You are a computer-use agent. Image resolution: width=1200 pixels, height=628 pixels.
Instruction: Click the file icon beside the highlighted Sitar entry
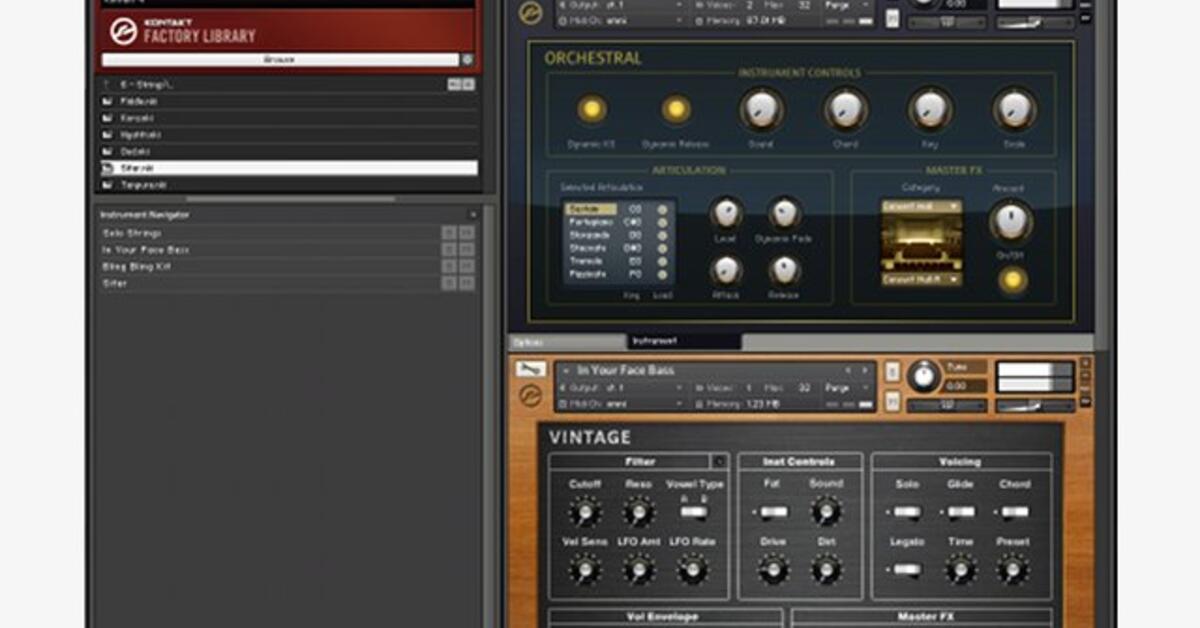[x=106, y=168]
